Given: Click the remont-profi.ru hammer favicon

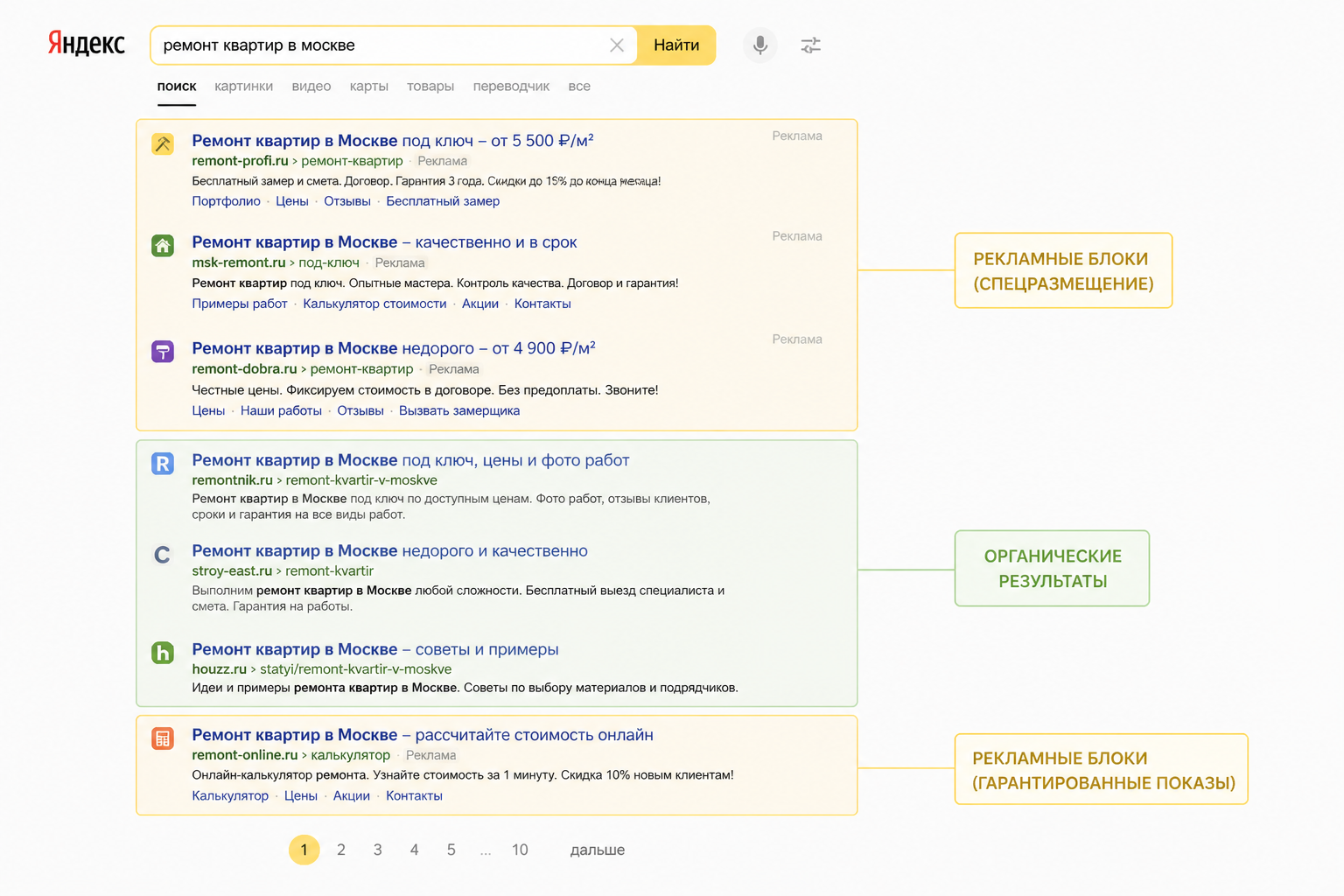Looking at the screenshot, I should pyautogui.click(x=163, y=143).
